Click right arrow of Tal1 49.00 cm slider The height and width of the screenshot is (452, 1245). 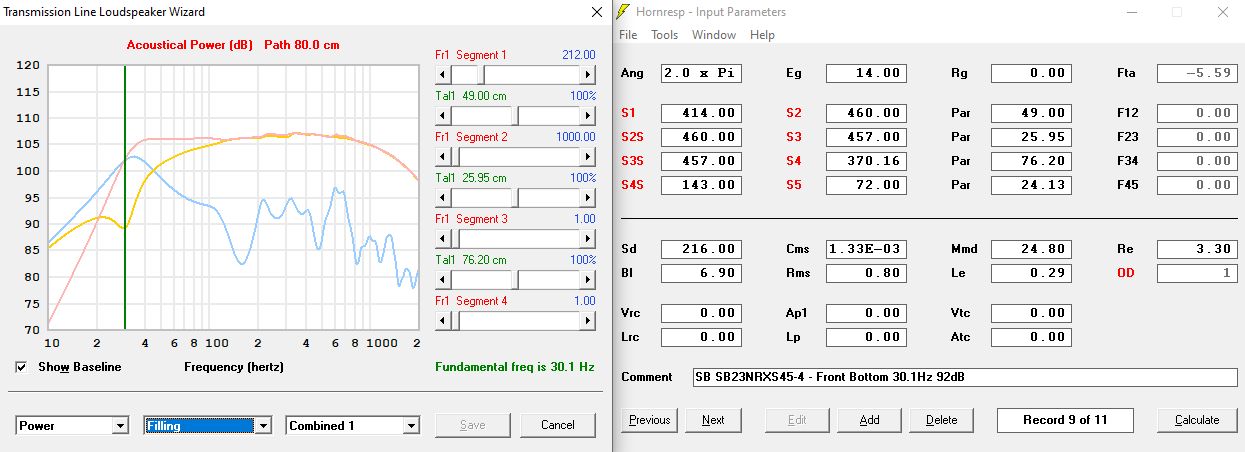(588, 115)
